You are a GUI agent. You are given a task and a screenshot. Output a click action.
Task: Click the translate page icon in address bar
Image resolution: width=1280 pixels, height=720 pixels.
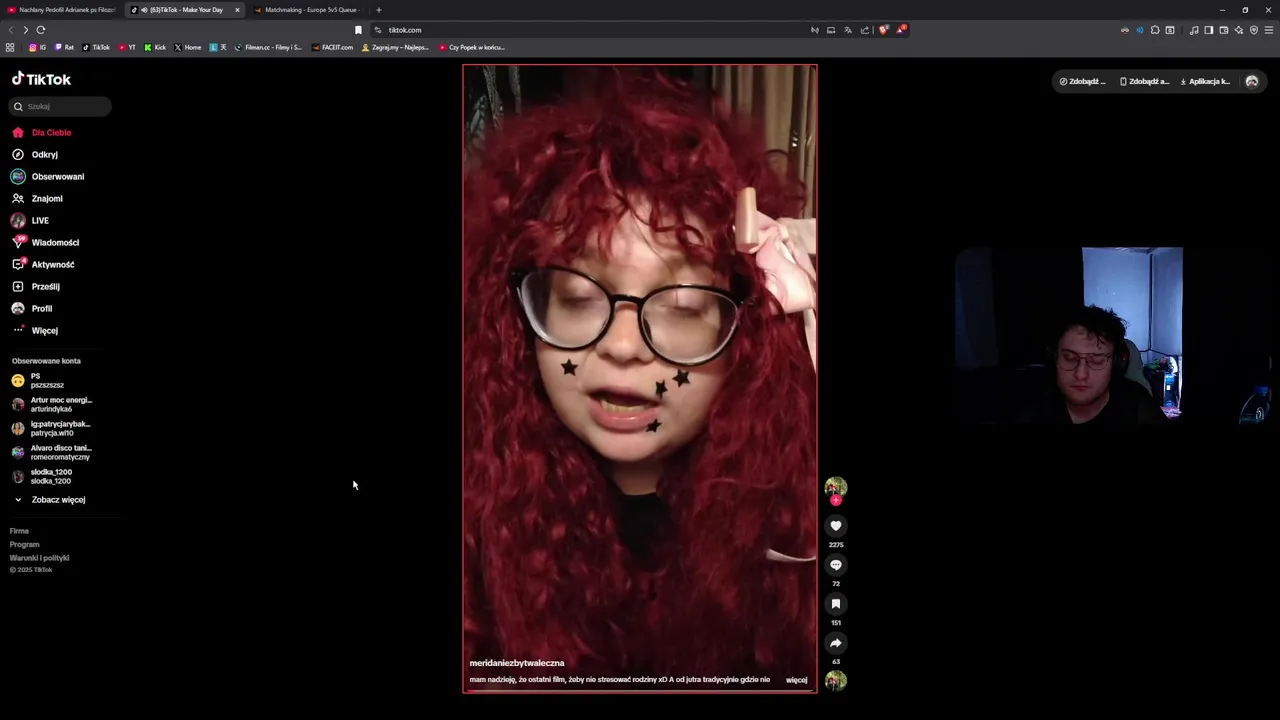coord(848,30)
